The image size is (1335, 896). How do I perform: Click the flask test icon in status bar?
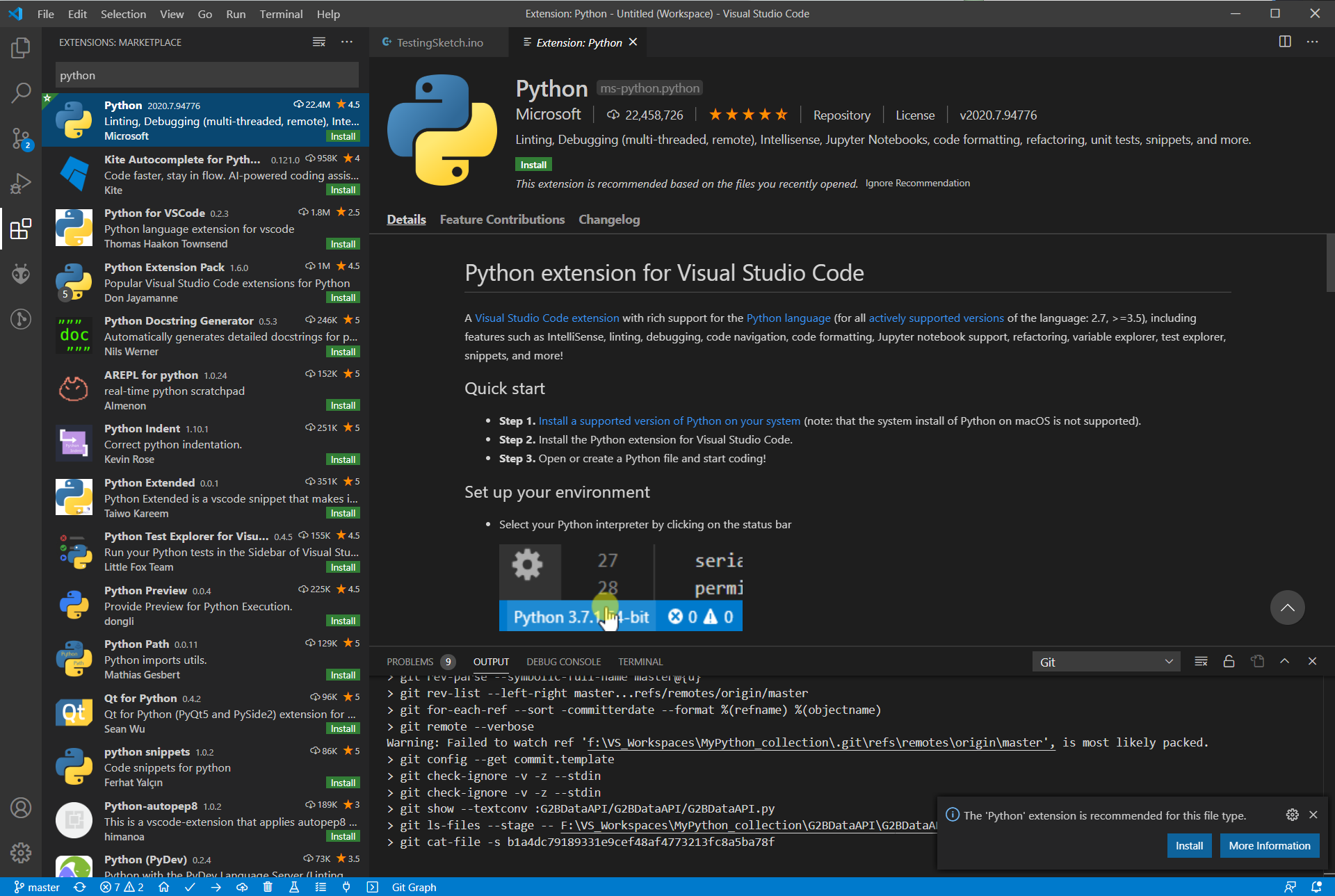pyautogui.click(x=294, y=887)
